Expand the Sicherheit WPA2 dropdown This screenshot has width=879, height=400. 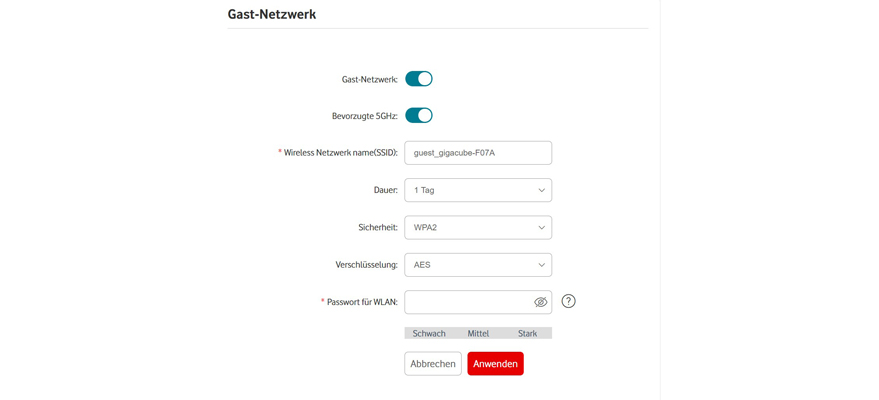pyautogui.click(x=470, y=228)
